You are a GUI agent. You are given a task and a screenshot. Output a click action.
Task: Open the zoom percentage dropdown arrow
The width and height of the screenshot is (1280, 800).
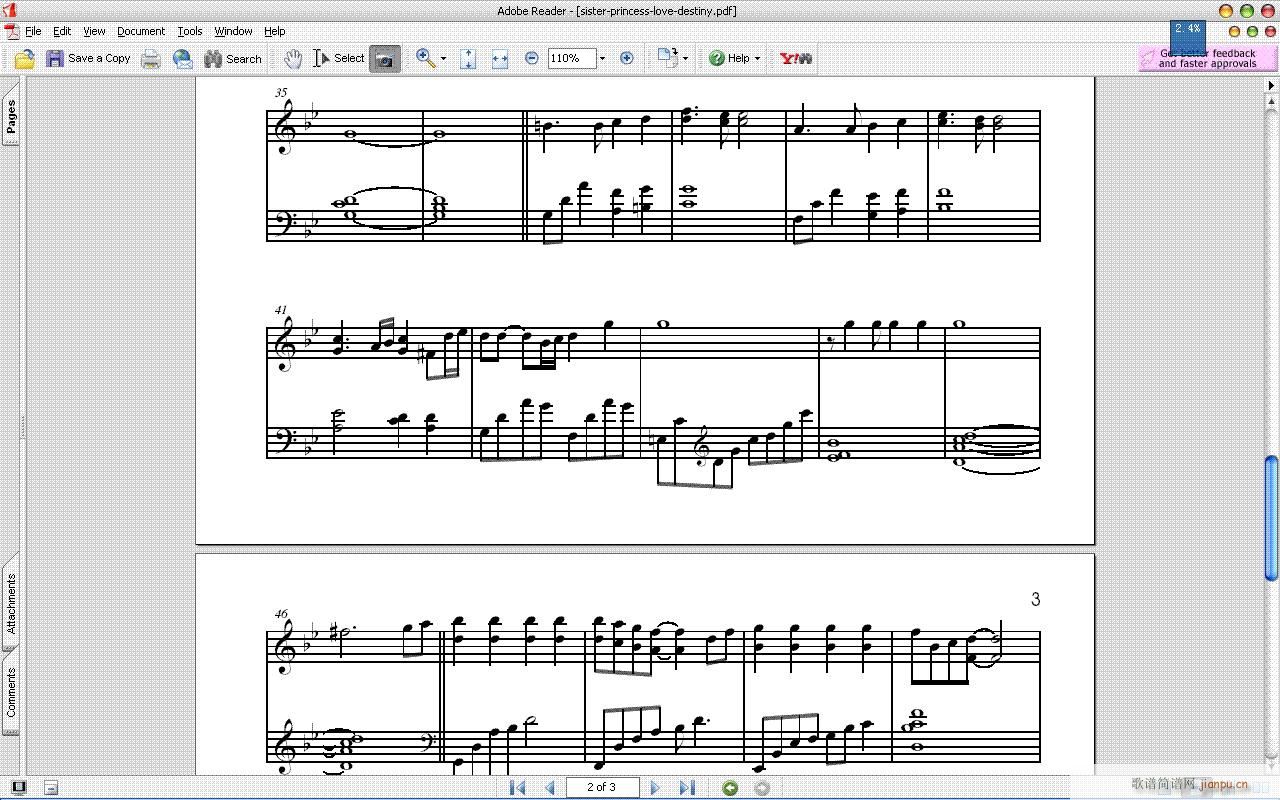tap(602, 59)
